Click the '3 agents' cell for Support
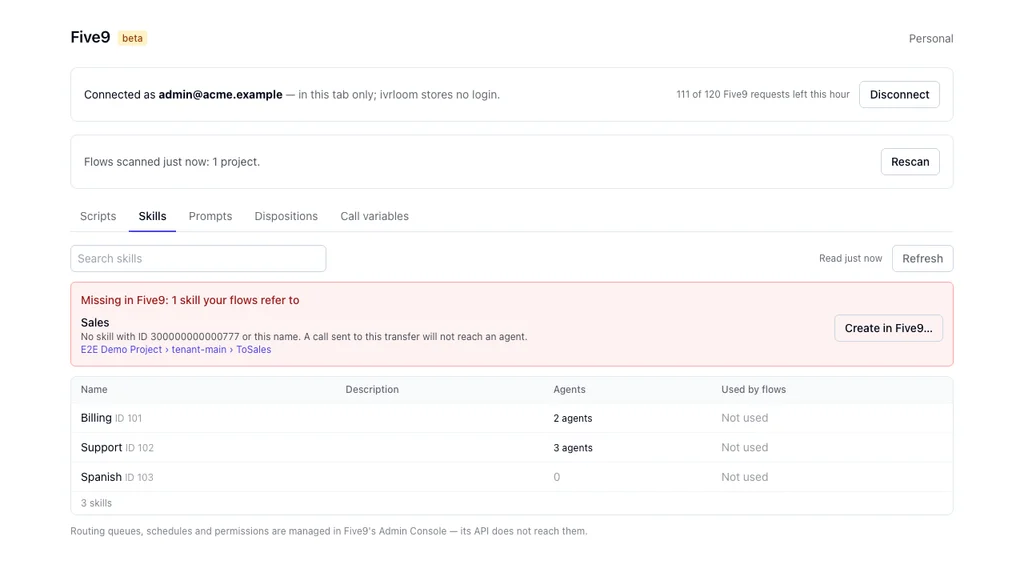Image resolution: width=1024 pixels, height=569 pixels. coord(573,447)
